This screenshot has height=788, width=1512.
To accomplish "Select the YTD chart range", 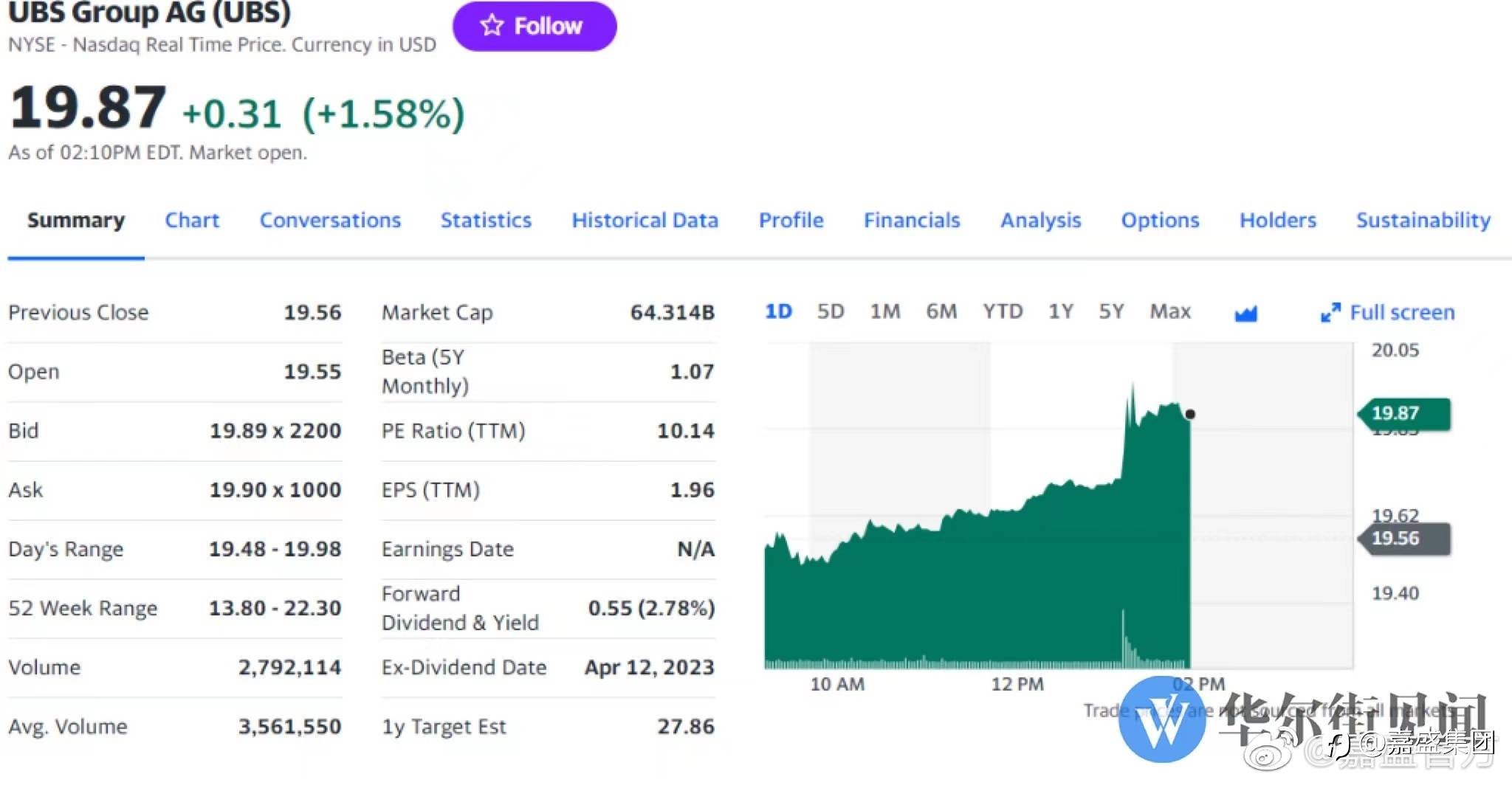I will click(1003, 311).
